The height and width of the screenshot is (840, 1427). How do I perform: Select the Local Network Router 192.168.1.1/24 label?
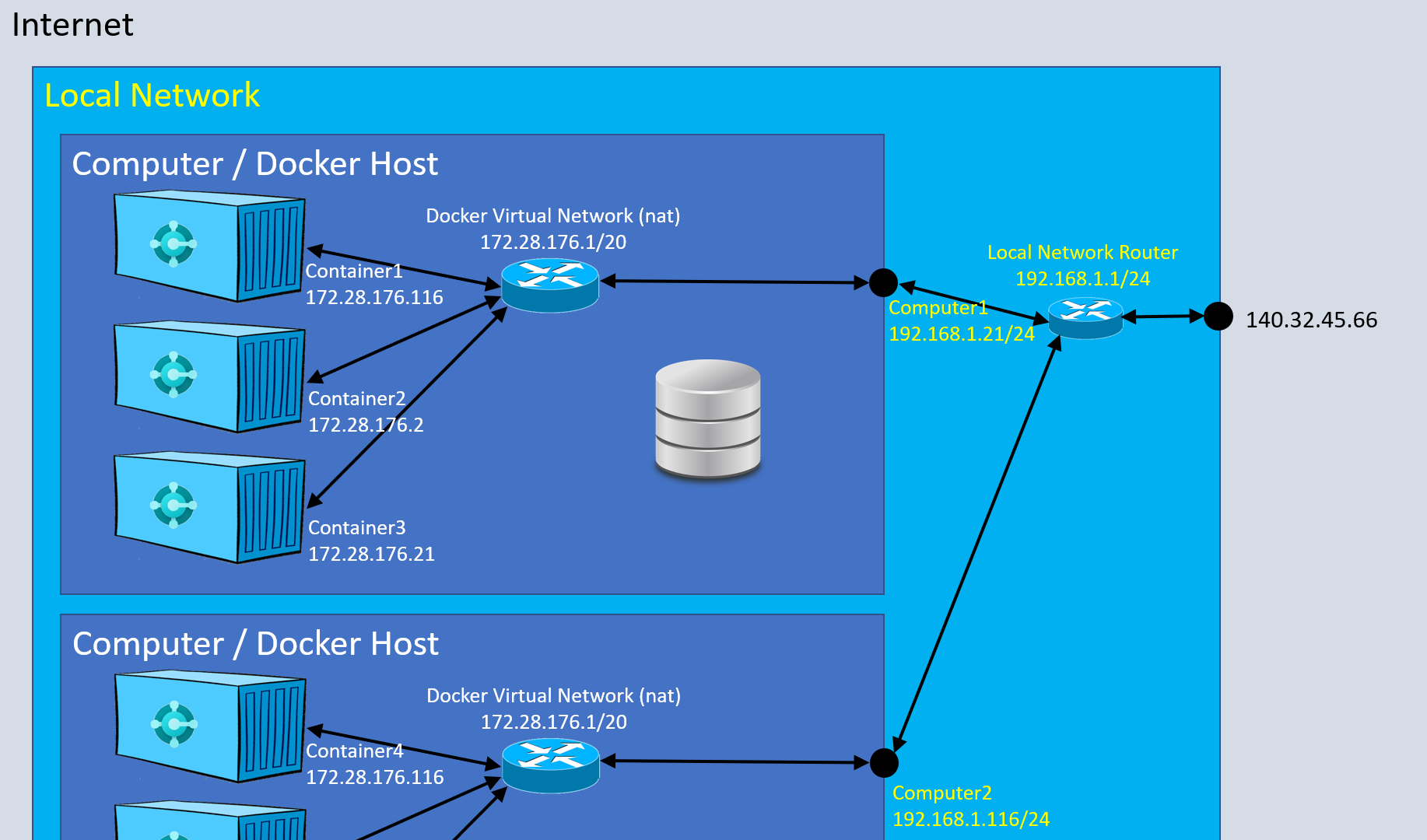click(x=1082, y=265)
